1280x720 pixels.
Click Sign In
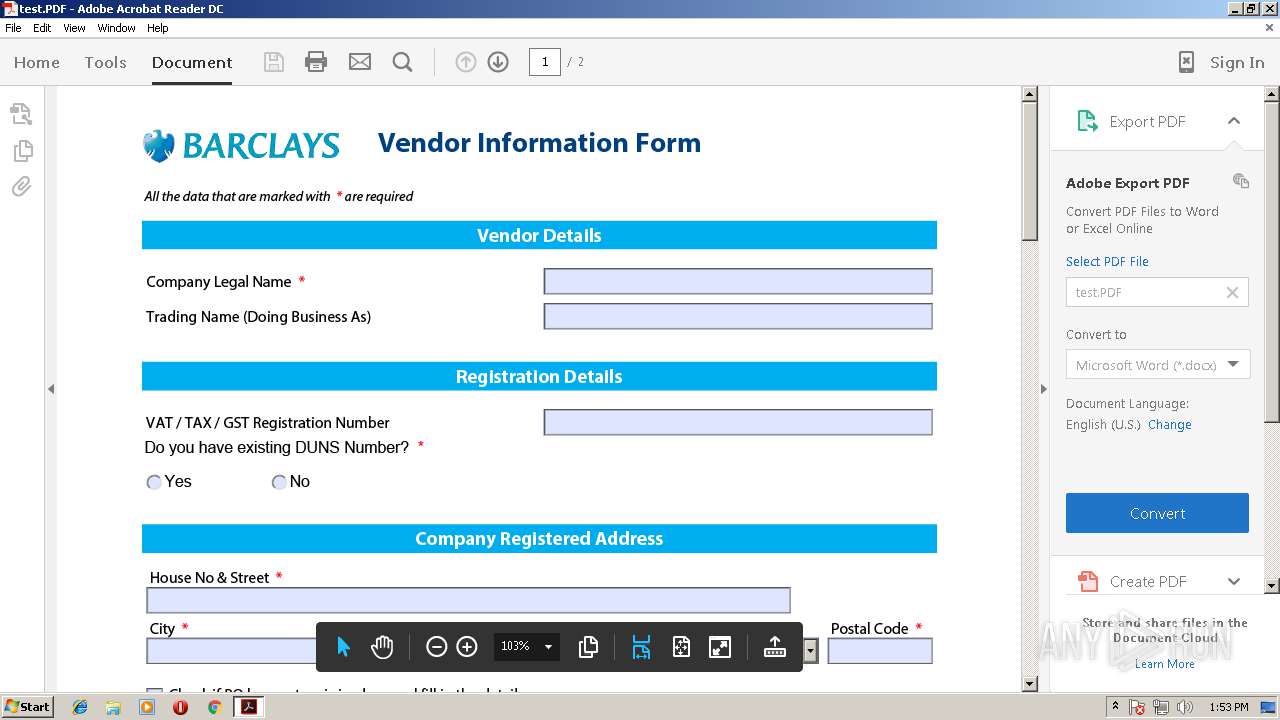[x=1237, y=62]
